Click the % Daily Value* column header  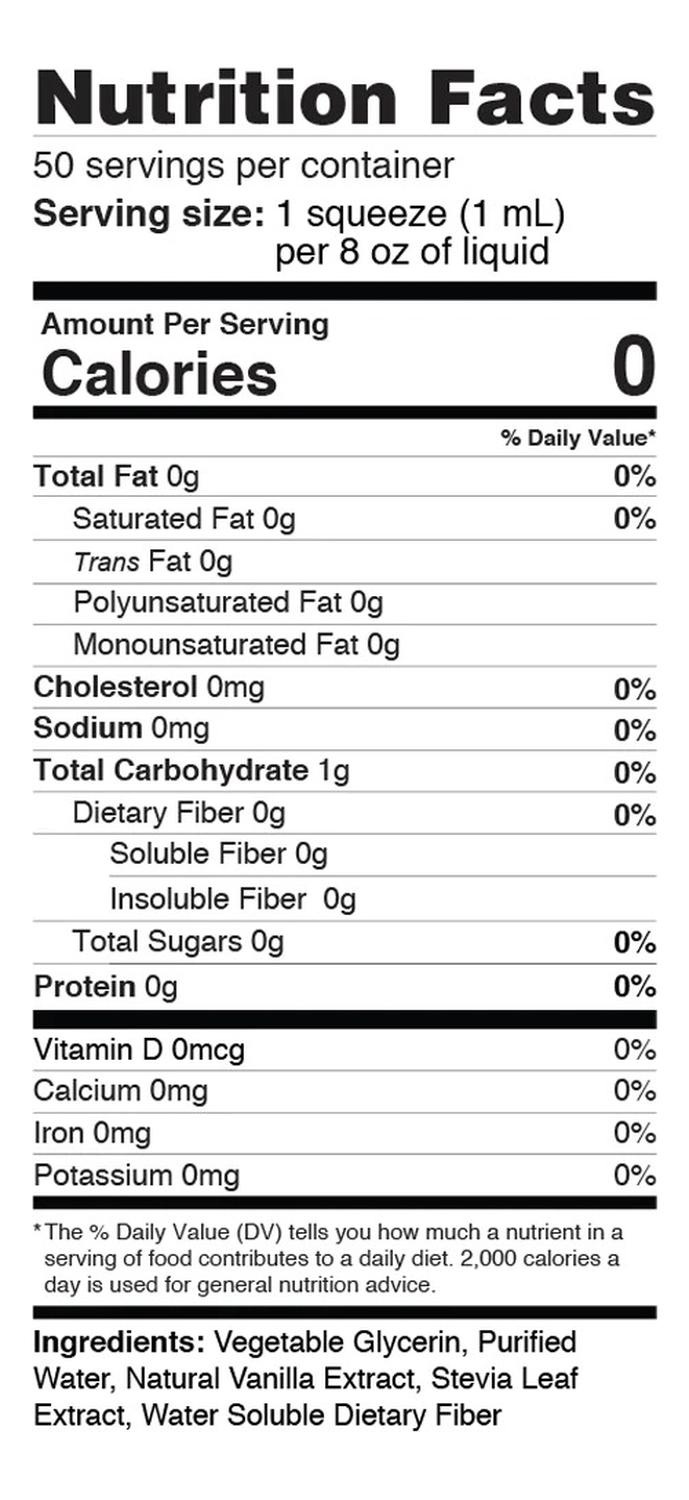pyautogui.click(x=578, y=437)
